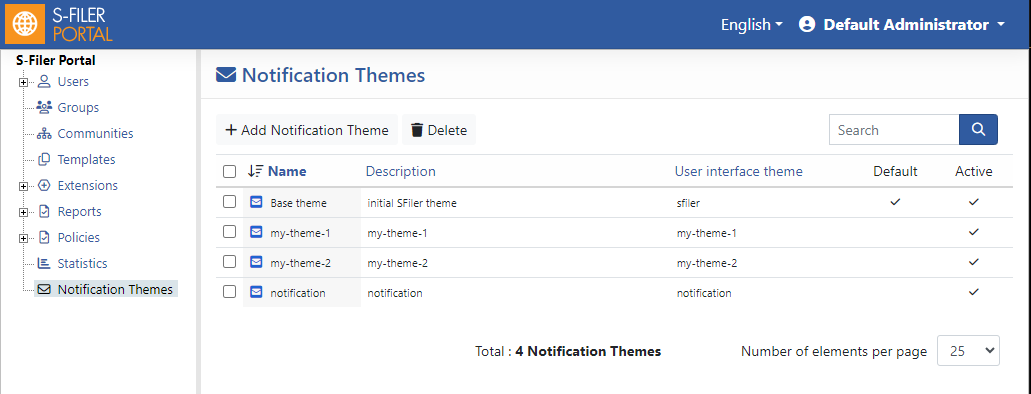The width and height of the screenshot is (1031, 394).
Task: Click the sort order icon beside Name
Action: coord(255,171)
